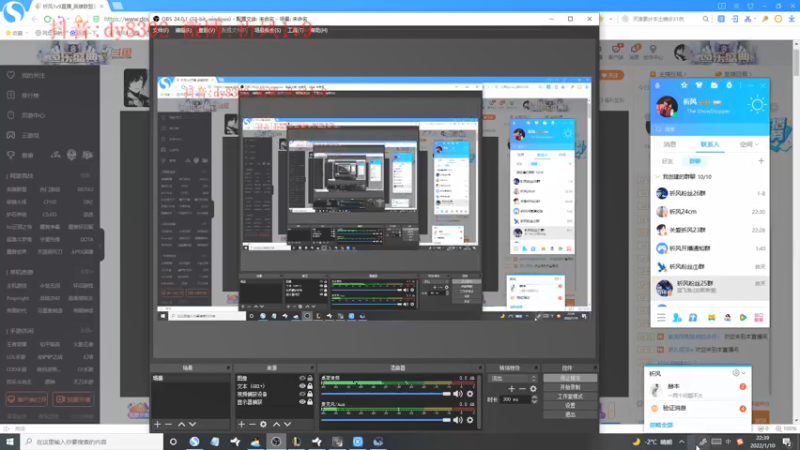Toggle visibility eye for 视频捕获设备 source
The height and width of the screenshot is (450, 800).
click(x=302, y=394)
